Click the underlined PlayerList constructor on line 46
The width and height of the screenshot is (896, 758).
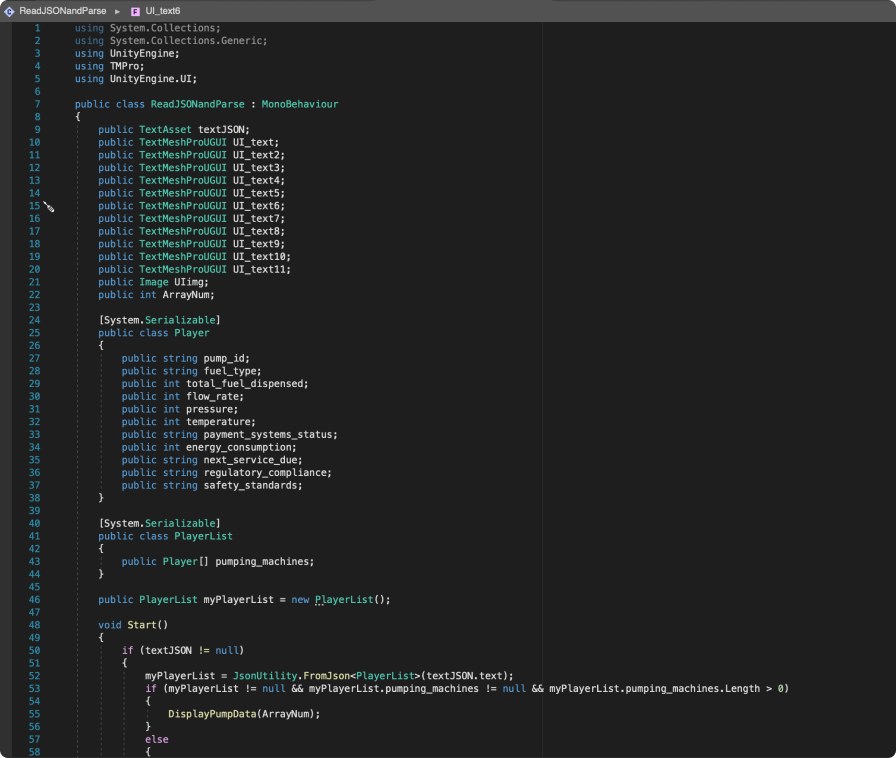tap(343, 600)
